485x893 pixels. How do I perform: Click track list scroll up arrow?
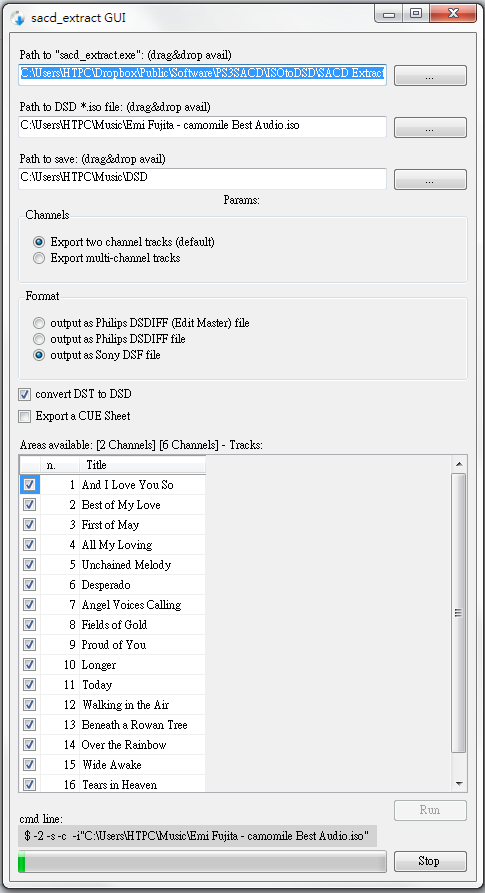[x=459, y=464]
